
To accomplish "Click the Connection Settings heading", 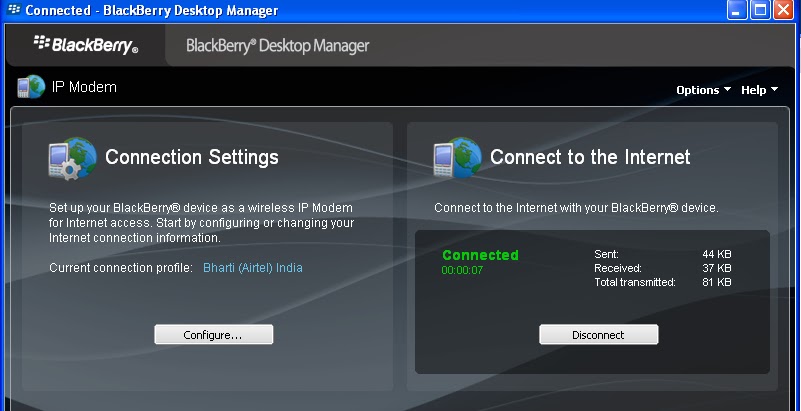I will pos(192,157).
